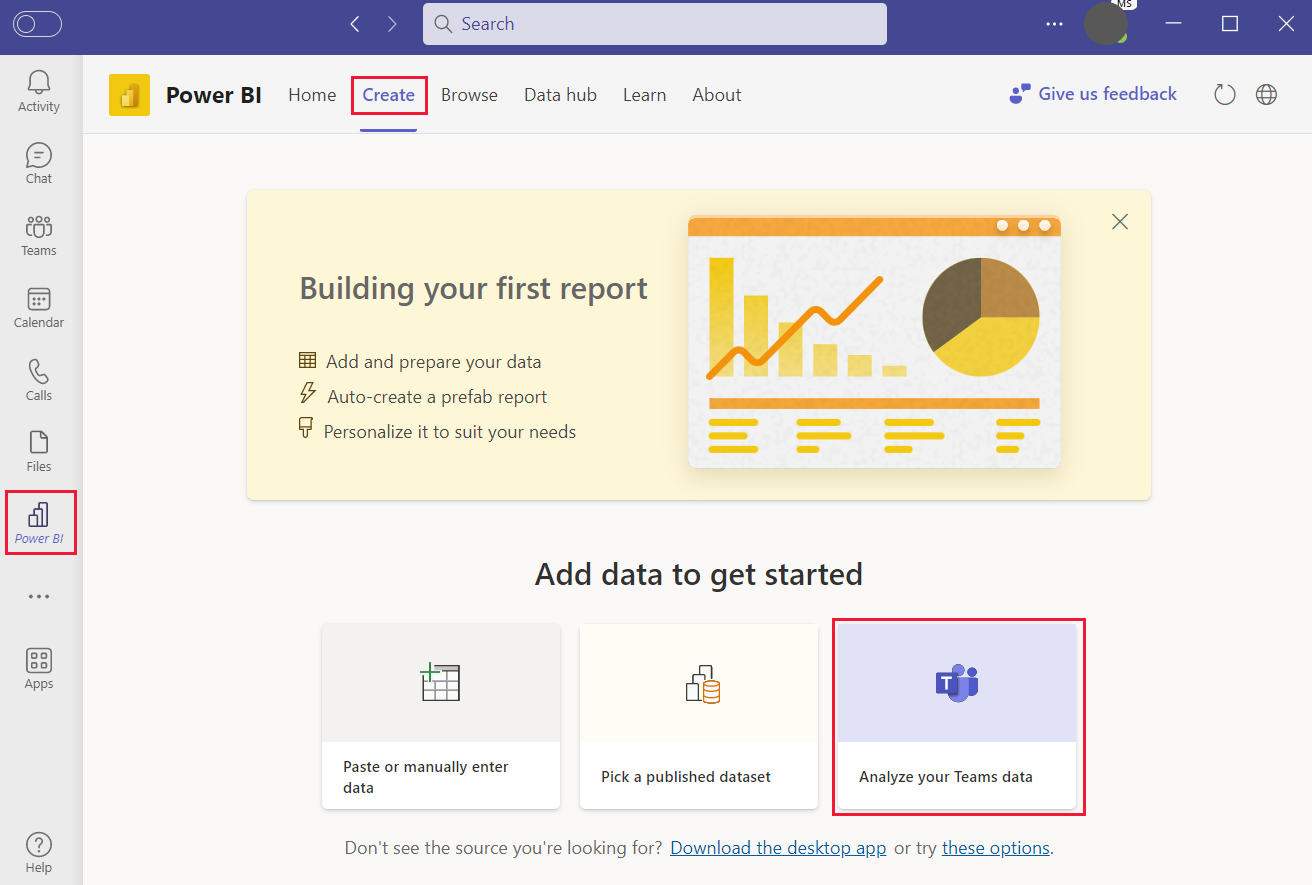The height and width of the screenshot is (885, 1312).
Task: Click the Power BI logo icon
Action: pyautogui.click(x=129, y=95)
